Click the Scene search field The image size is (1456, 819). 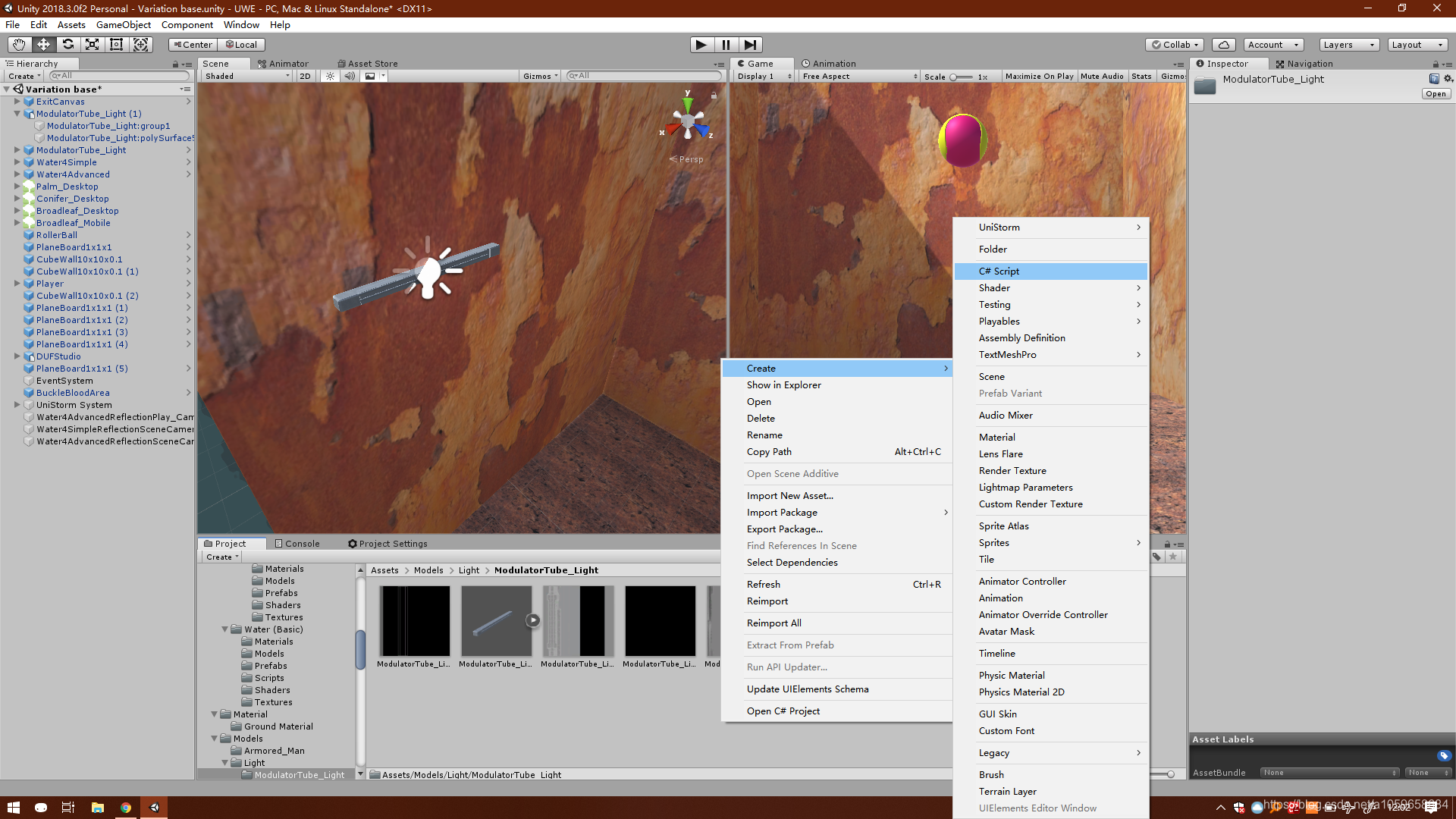coord(644,76)
